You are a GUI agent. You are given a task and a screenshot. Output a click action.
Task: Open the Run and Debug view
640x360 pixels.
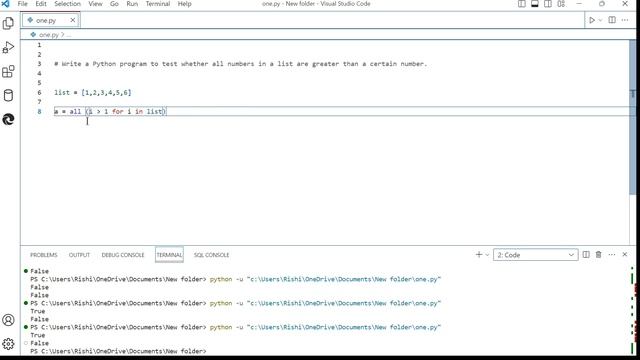tap(8, 47)
